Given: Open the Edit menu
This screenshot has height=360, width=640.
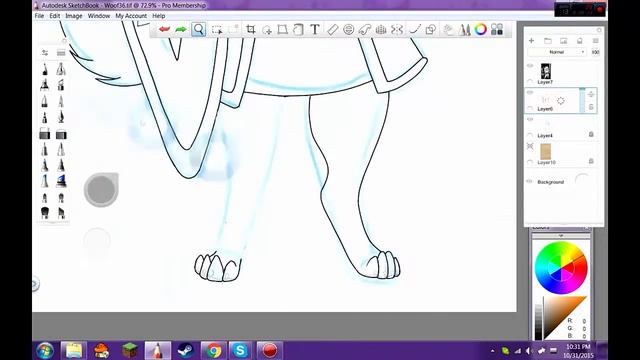Looking at the screenshot, I should point(55,16).
